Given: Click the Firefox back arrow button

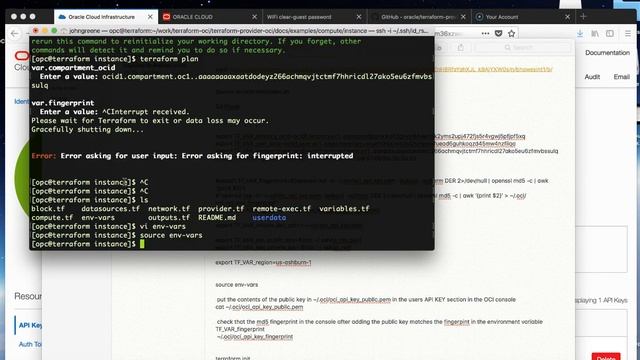Looking at the screenshot, I should (x=15, y=33).
